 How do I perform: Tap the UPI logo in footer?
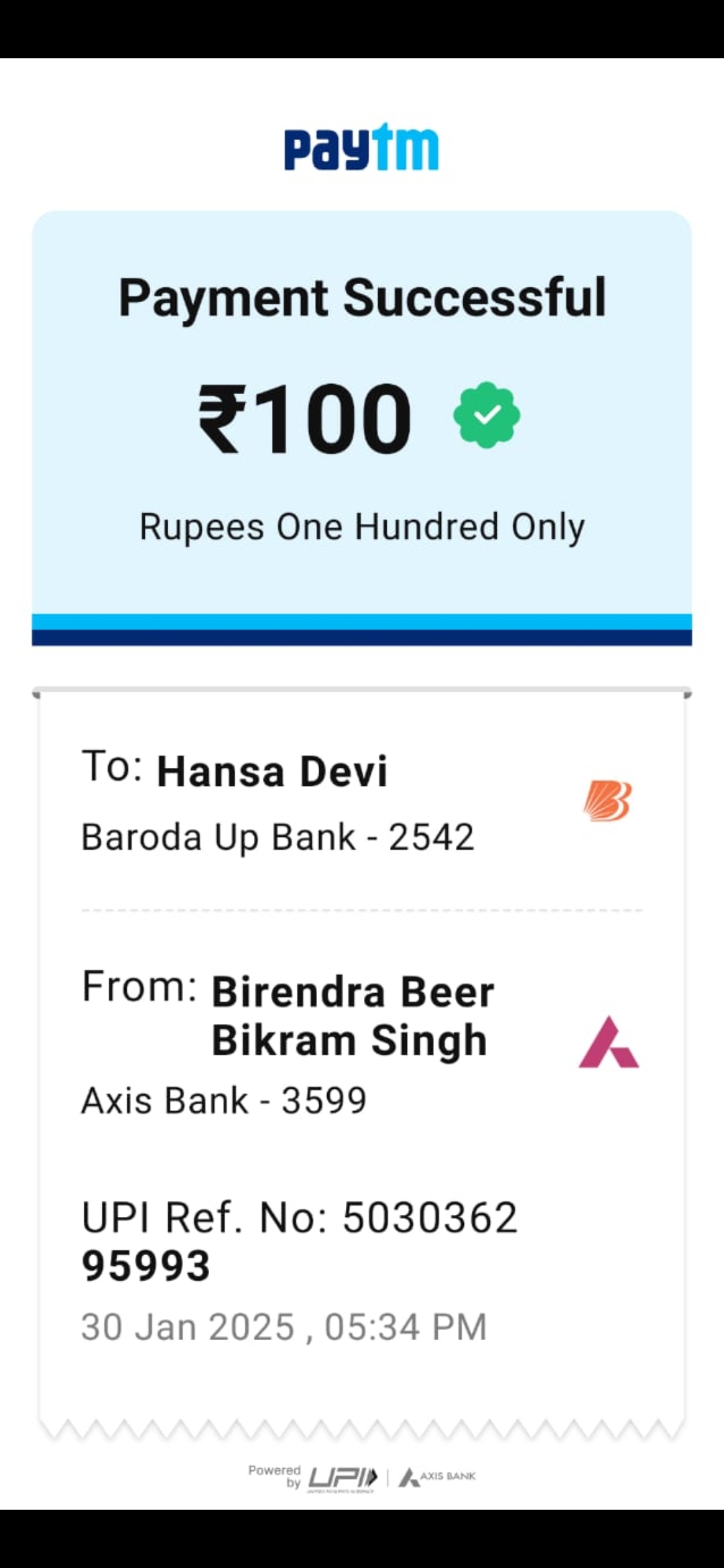coord(343,1478)
